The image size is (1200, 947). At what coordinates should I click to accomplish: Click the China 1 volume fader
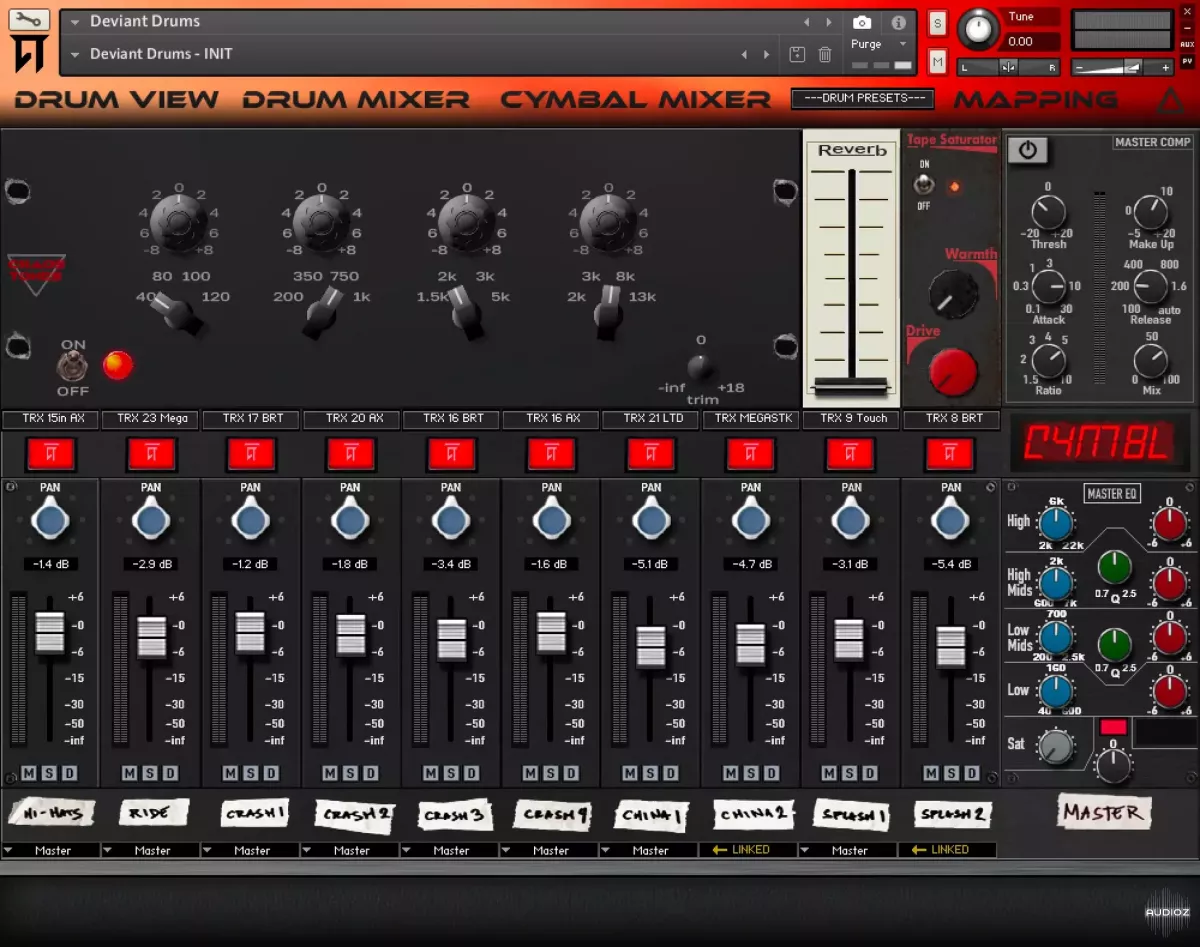point(651,646)
